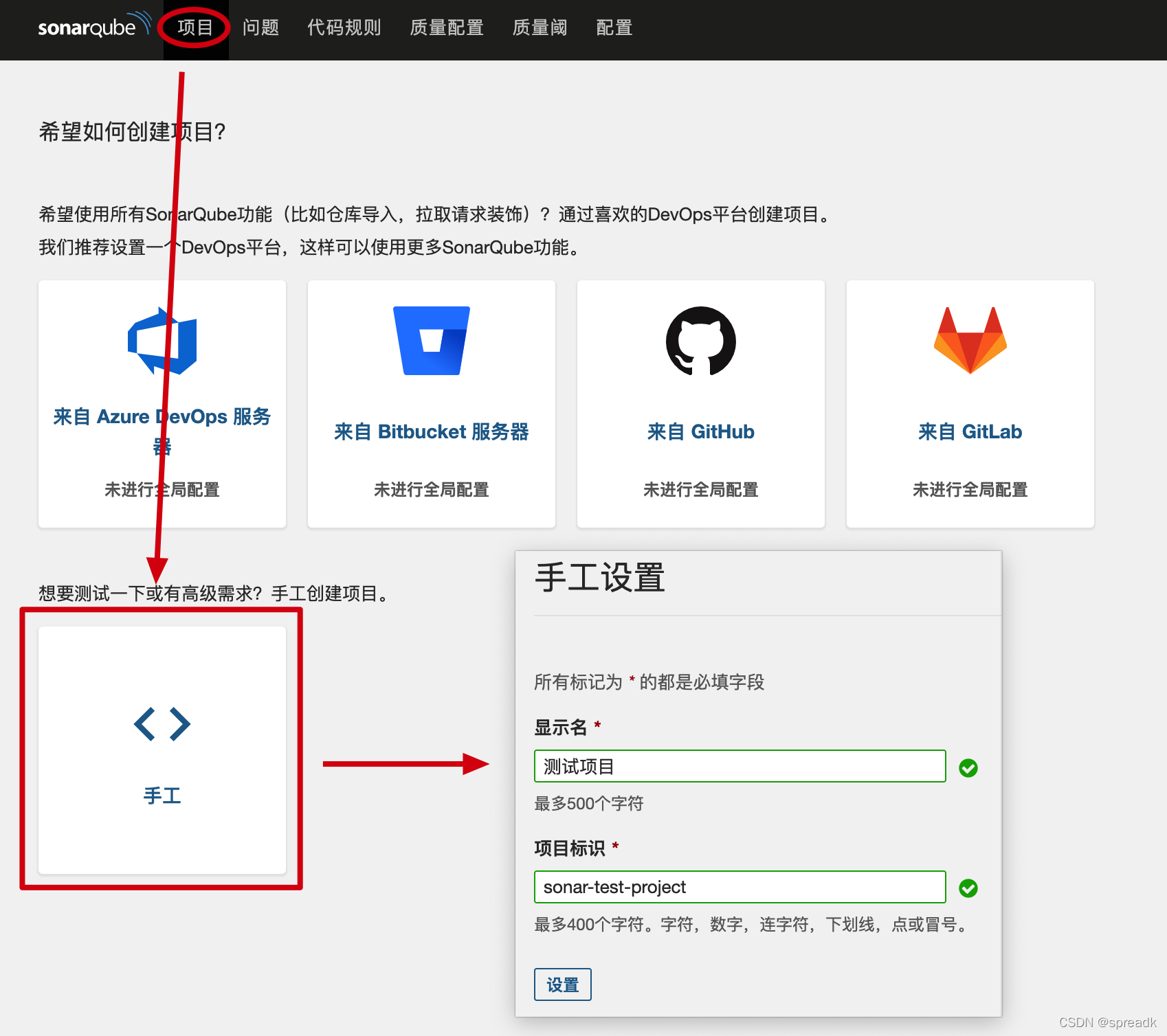Choose the 手工 creation label
This screenshot has height=1036, width=1167.
pos(162,796)
